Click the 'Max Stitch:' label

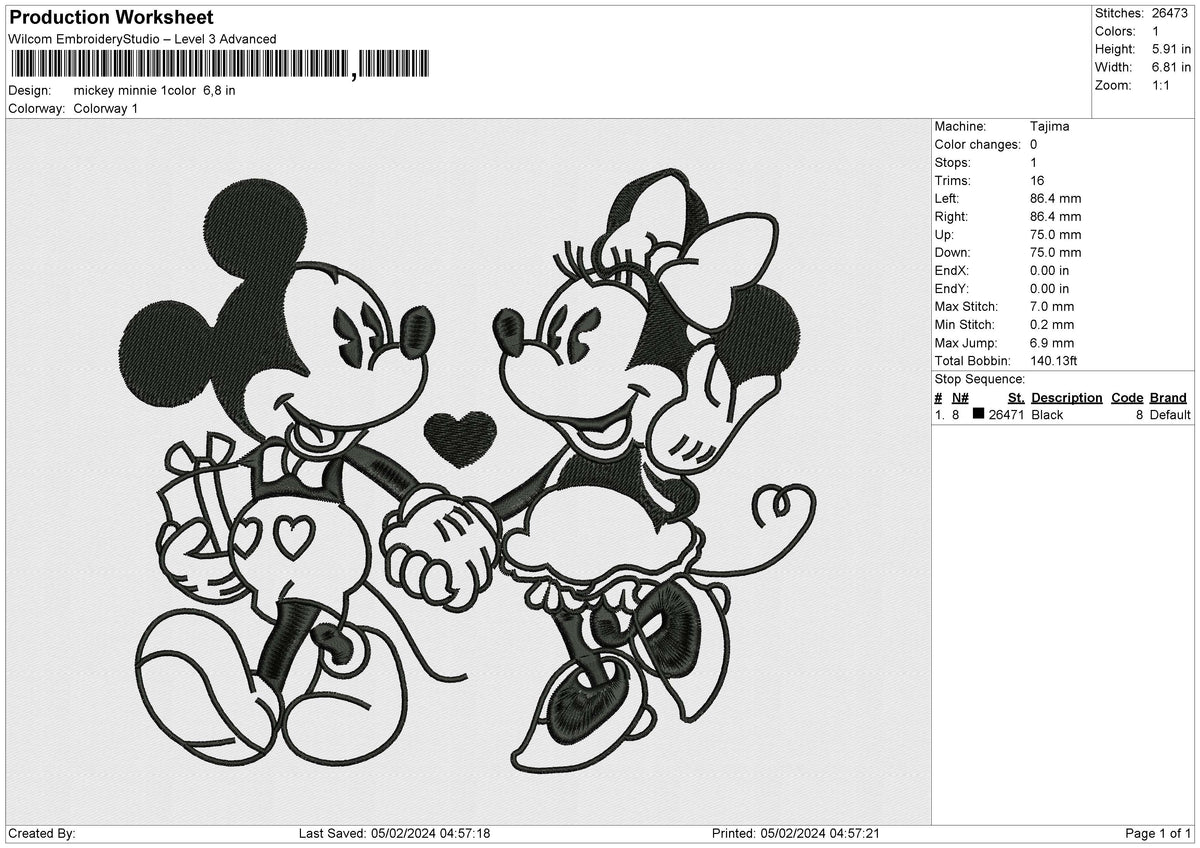click(964, 306)
